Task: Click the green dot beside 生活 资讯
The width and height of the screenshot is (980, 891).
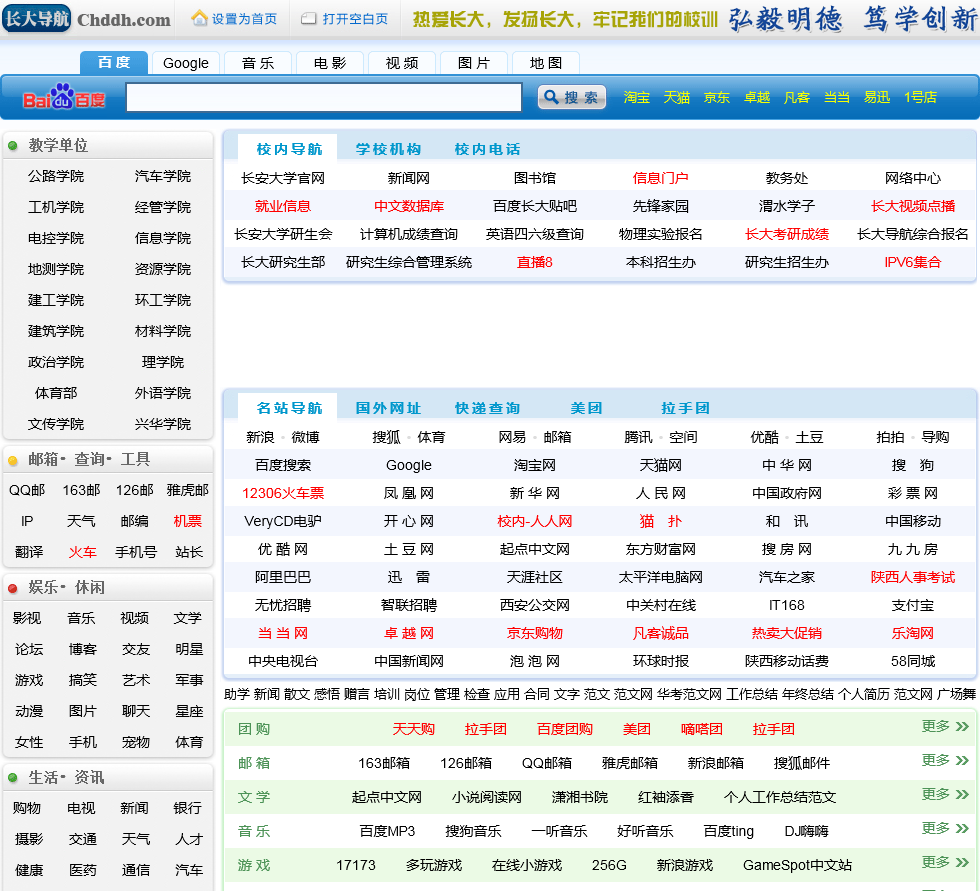Action: [x=13, y=778]
